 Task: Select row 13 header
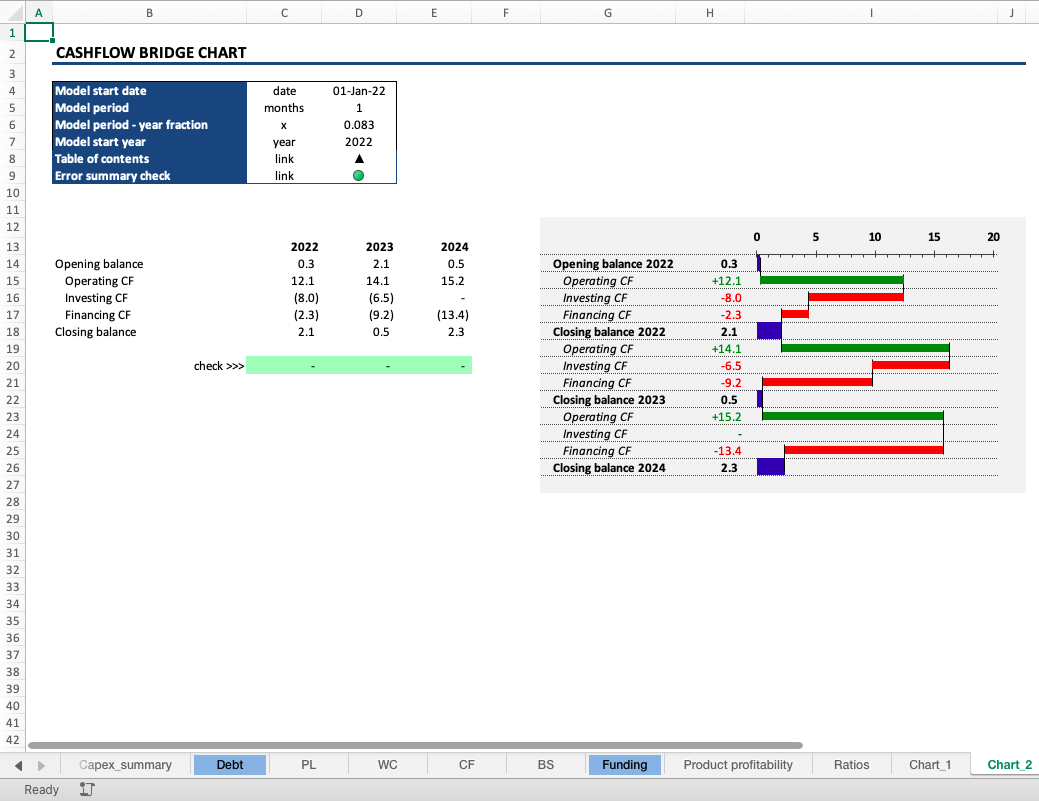13,246
